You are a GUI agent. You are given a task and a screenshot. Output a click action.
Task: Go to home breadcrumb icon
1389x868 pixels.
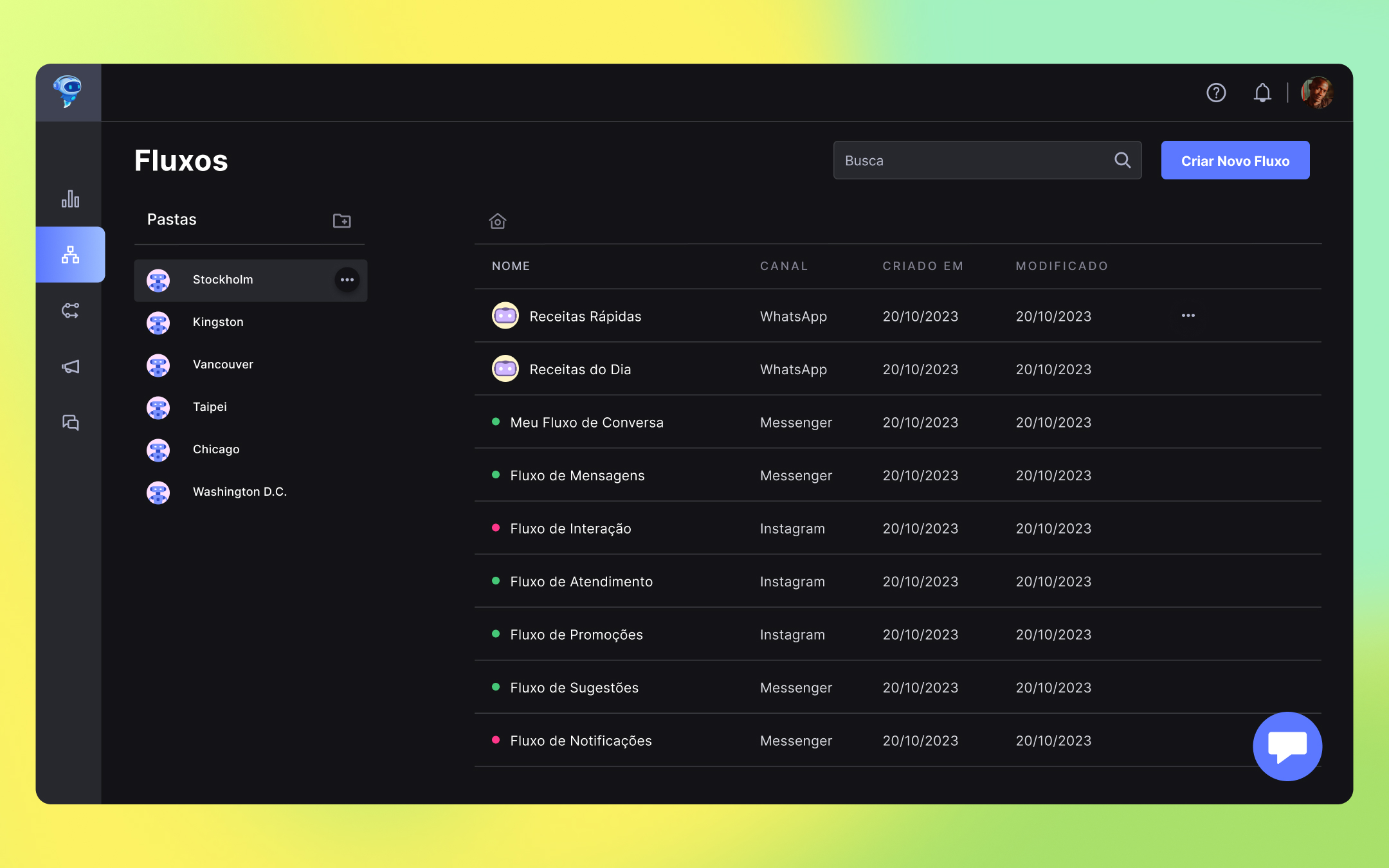click(498, 221)
